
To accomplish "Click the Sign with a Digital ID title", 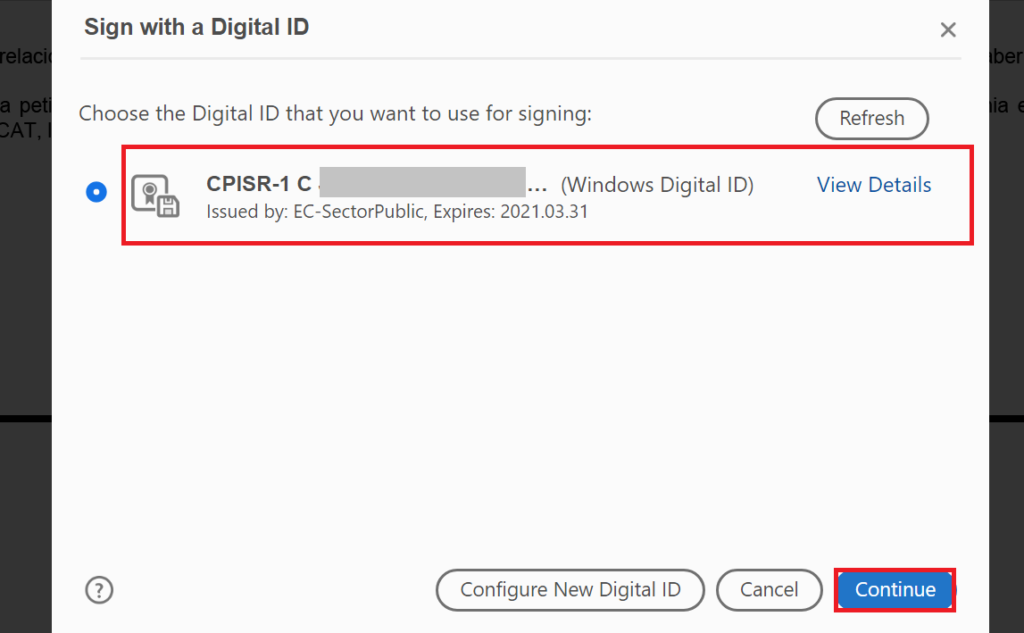I will tap(196, 27).
